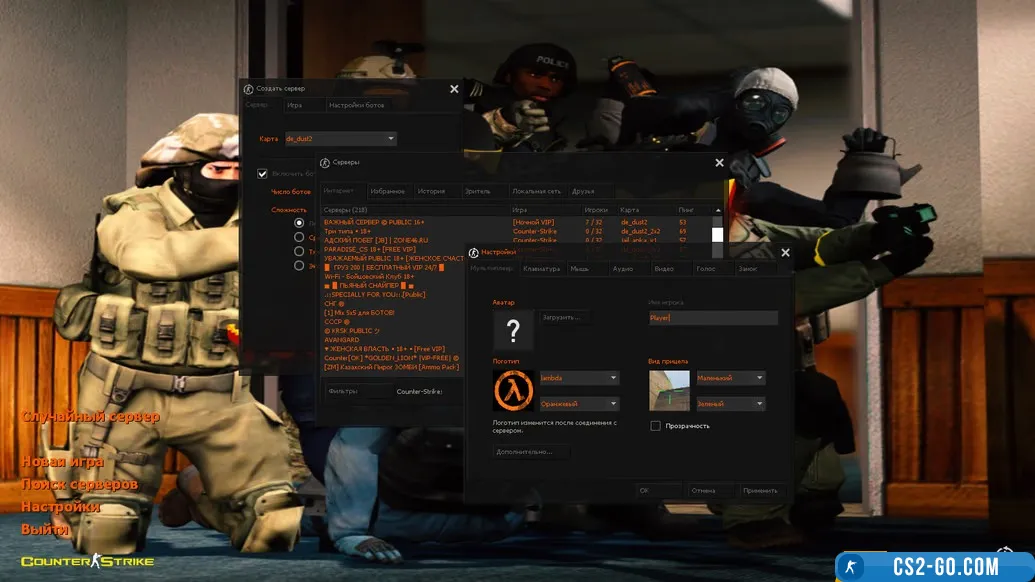Open the Избранное servers tab

387,191
